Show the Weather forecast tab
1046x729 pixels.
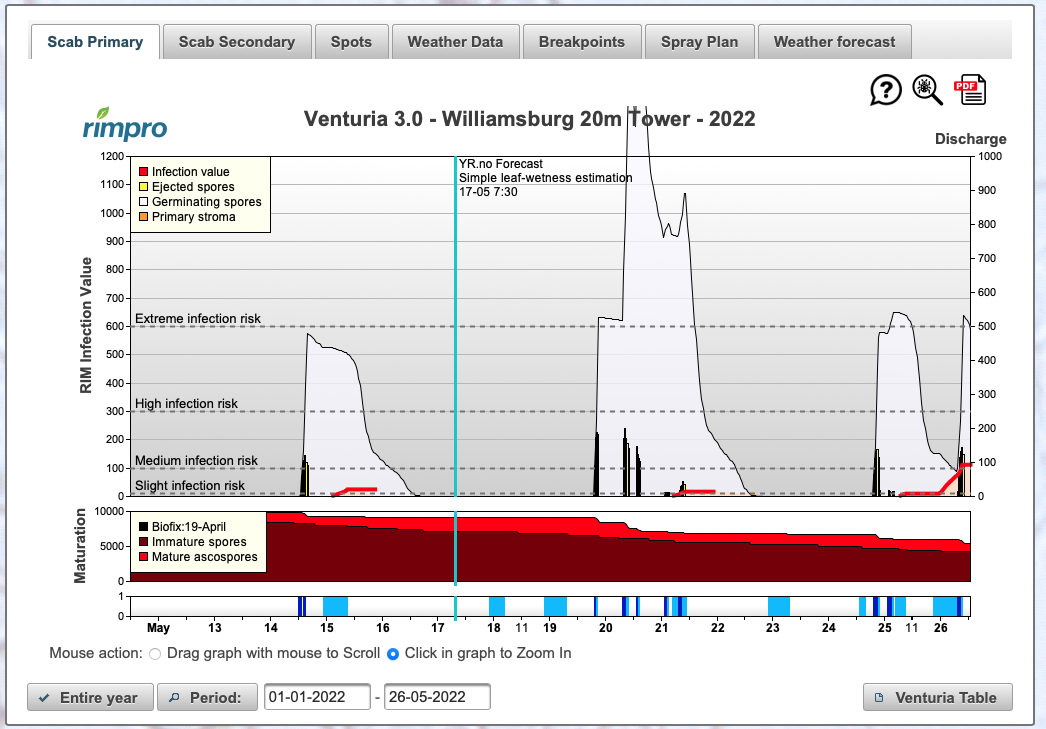(835, 42)
